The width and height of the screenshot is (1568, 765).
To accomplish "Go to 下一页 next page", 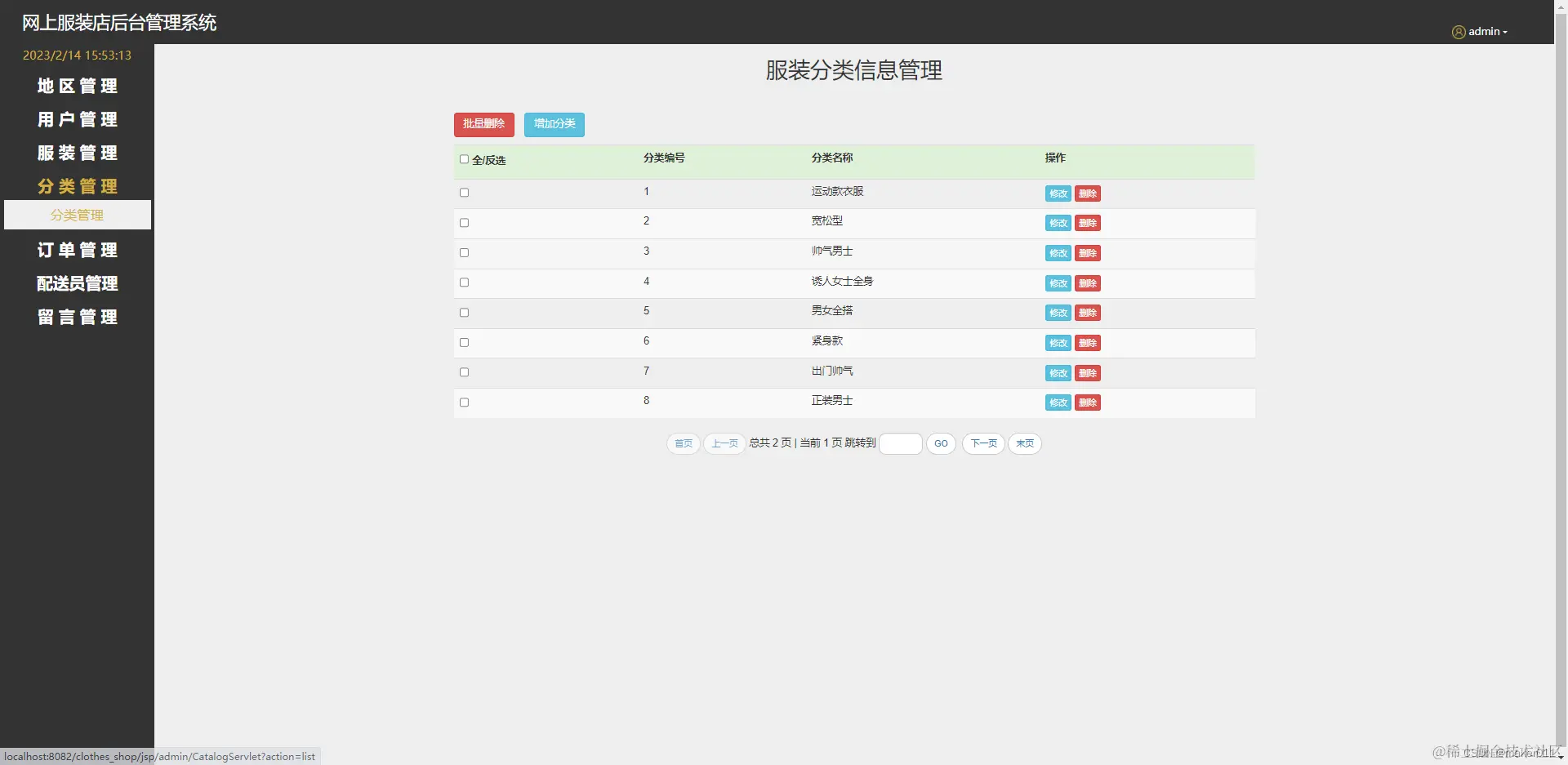I will pos(983,443).
